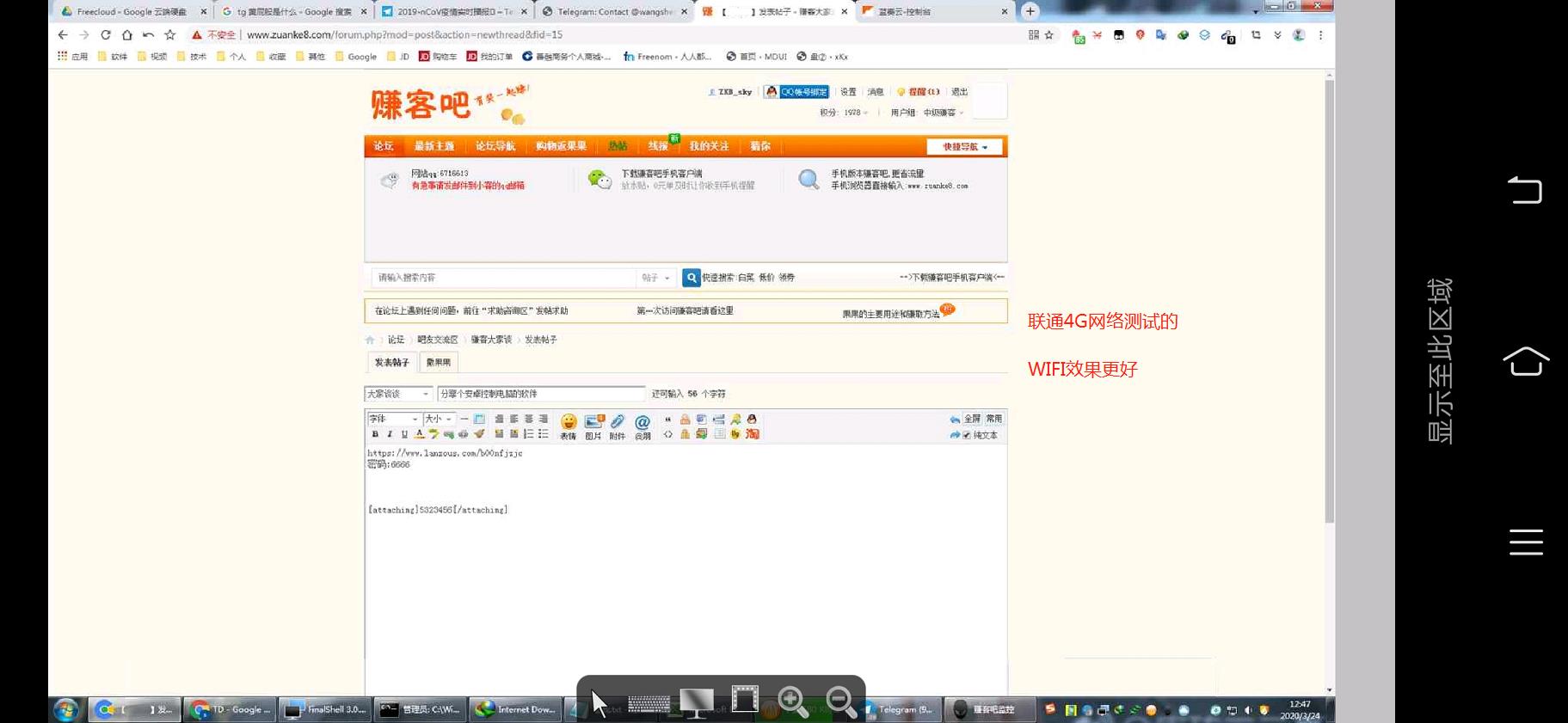Screen dimensions: 1568x723
Task: Redo the edit in the editor
Action: 955,435
